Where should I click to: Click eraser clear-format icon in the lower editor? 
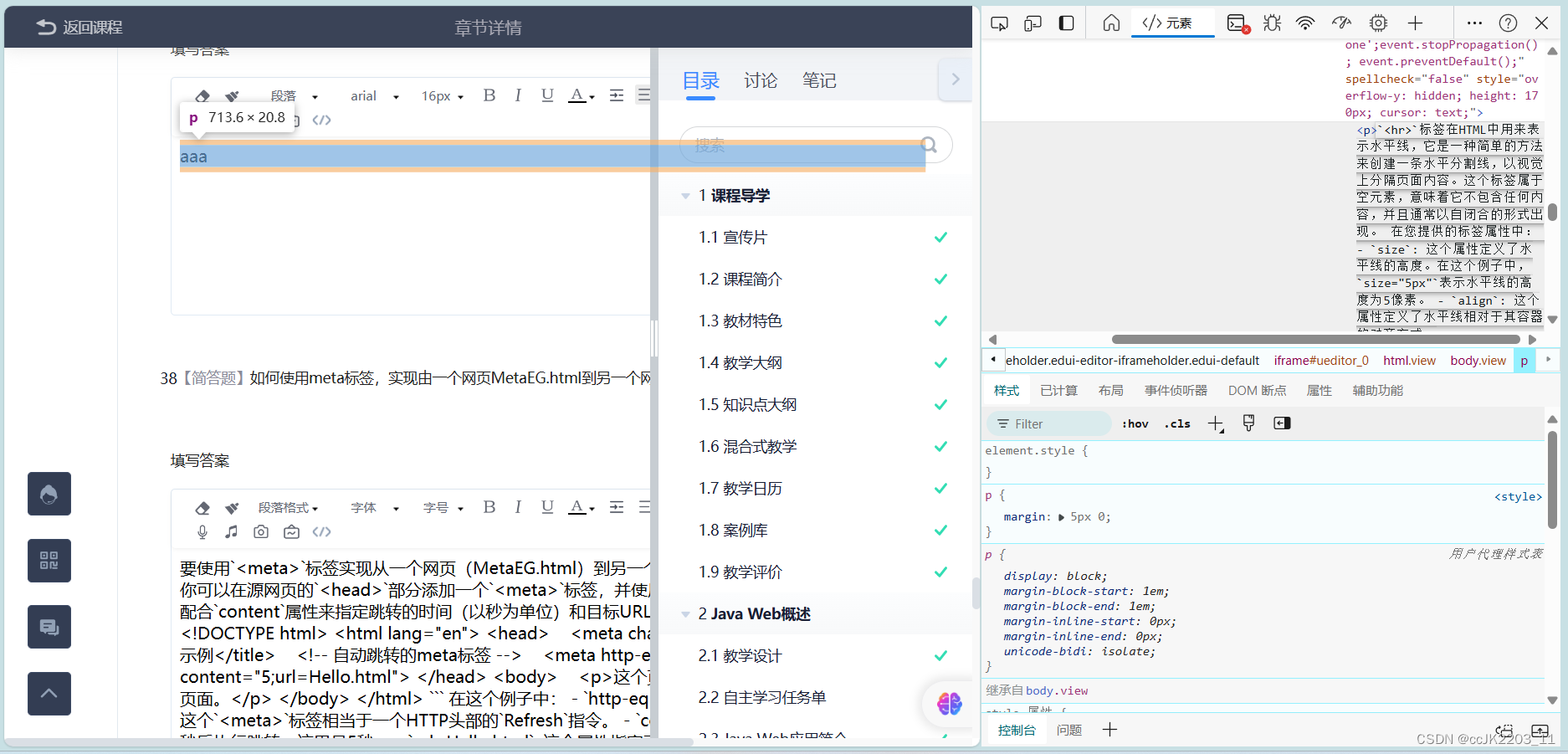pos(202,508)
